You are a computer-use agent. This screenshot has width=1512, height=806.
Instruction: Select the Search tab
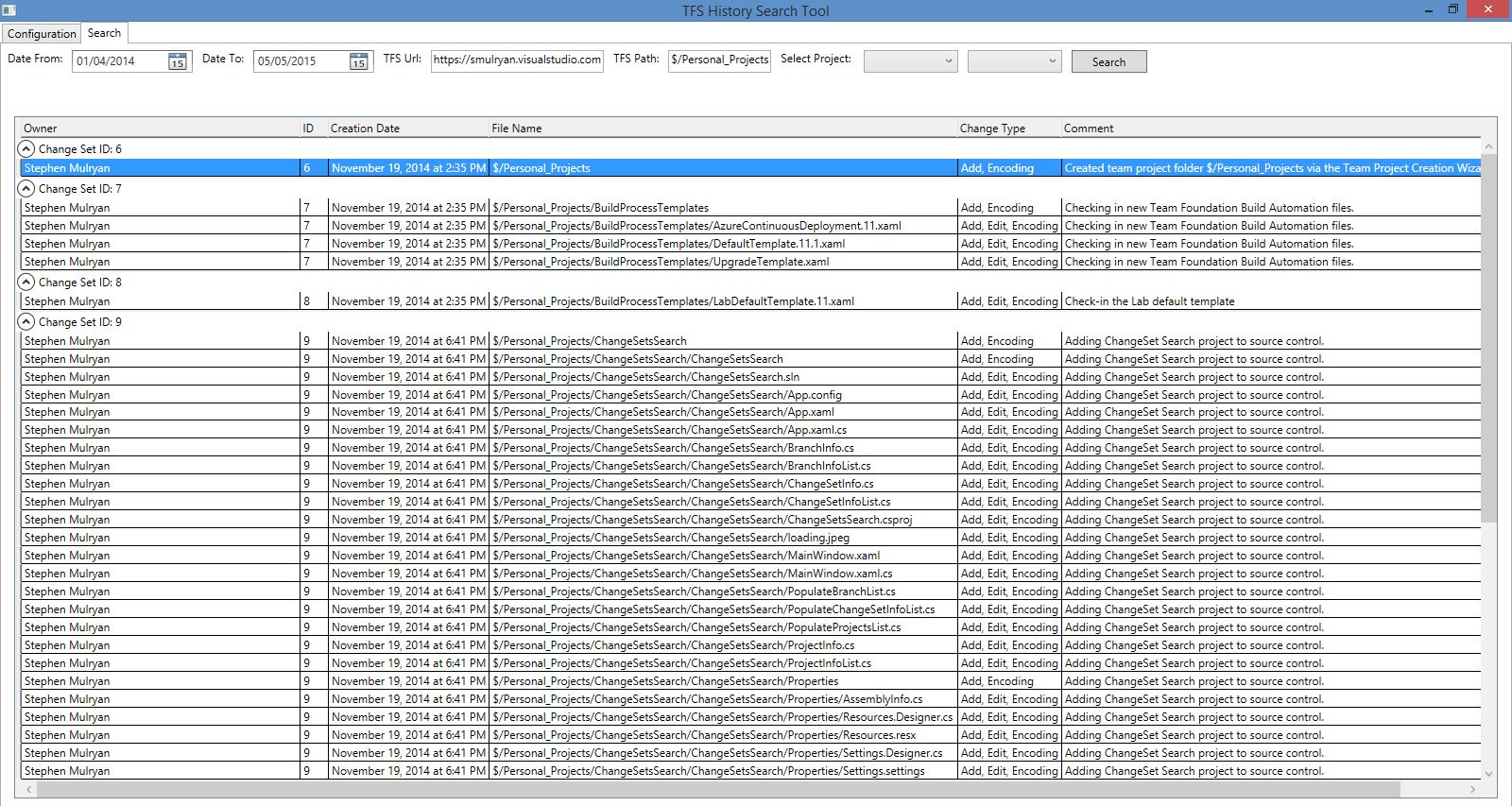click(x=104, y=33)
